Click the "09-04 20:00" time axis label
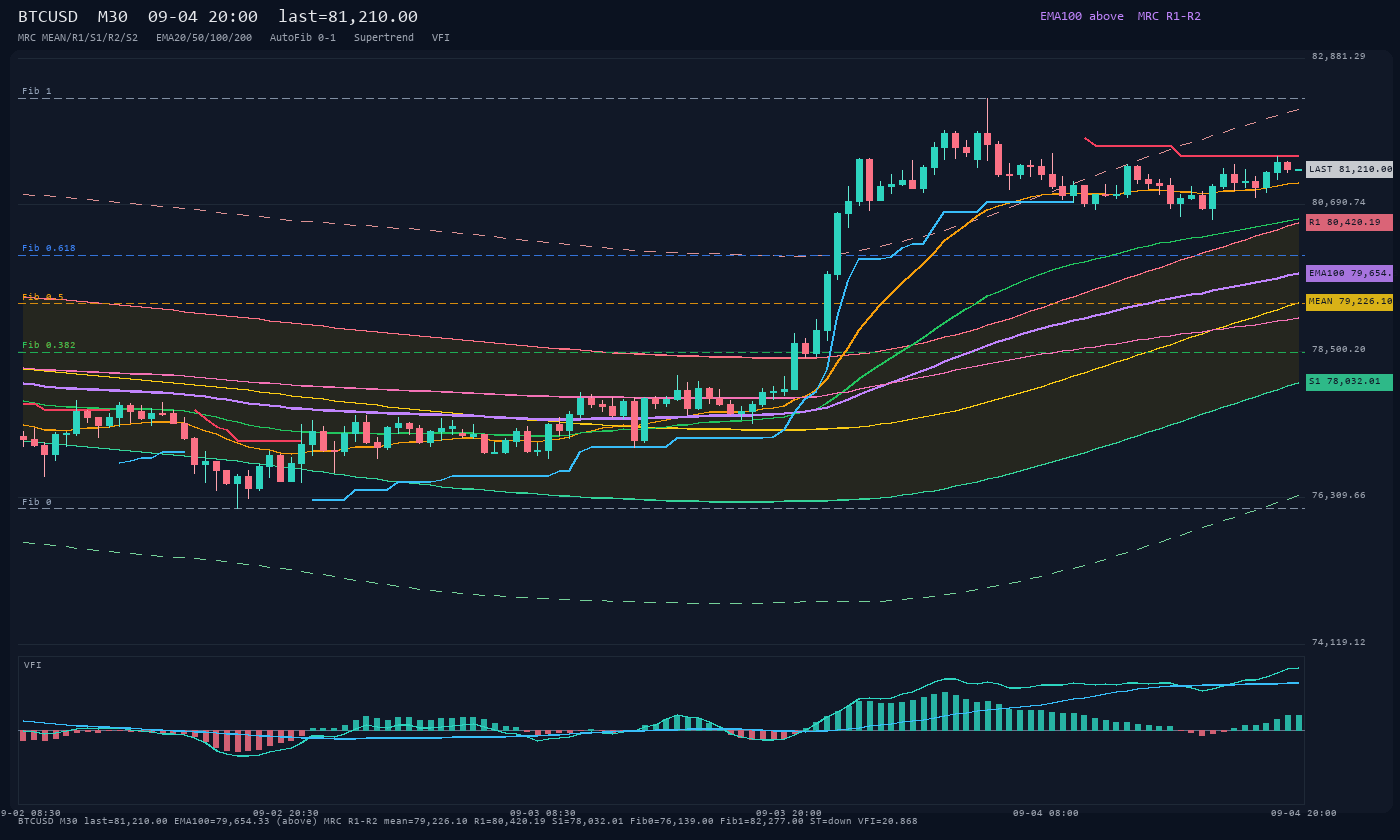1400x840 pixels. click(1303, 813)
